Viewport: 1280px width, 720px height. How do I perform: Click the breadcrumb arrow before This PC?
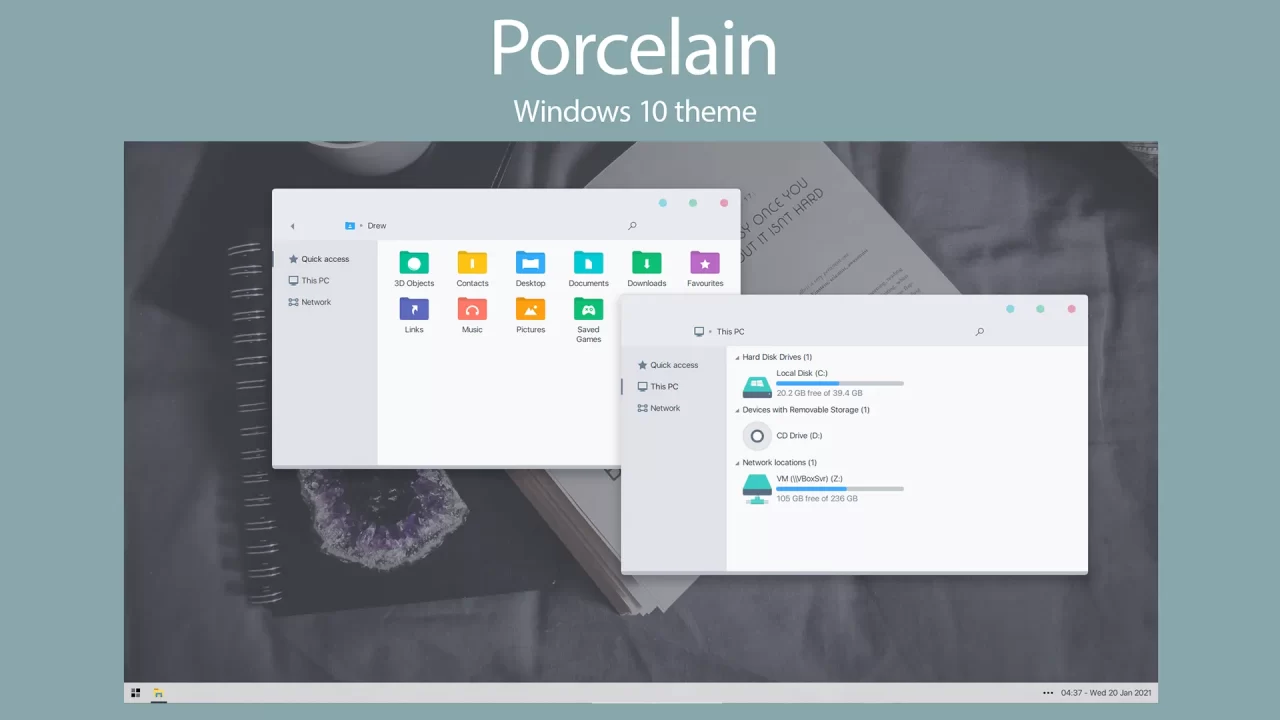tap(710, 332)
